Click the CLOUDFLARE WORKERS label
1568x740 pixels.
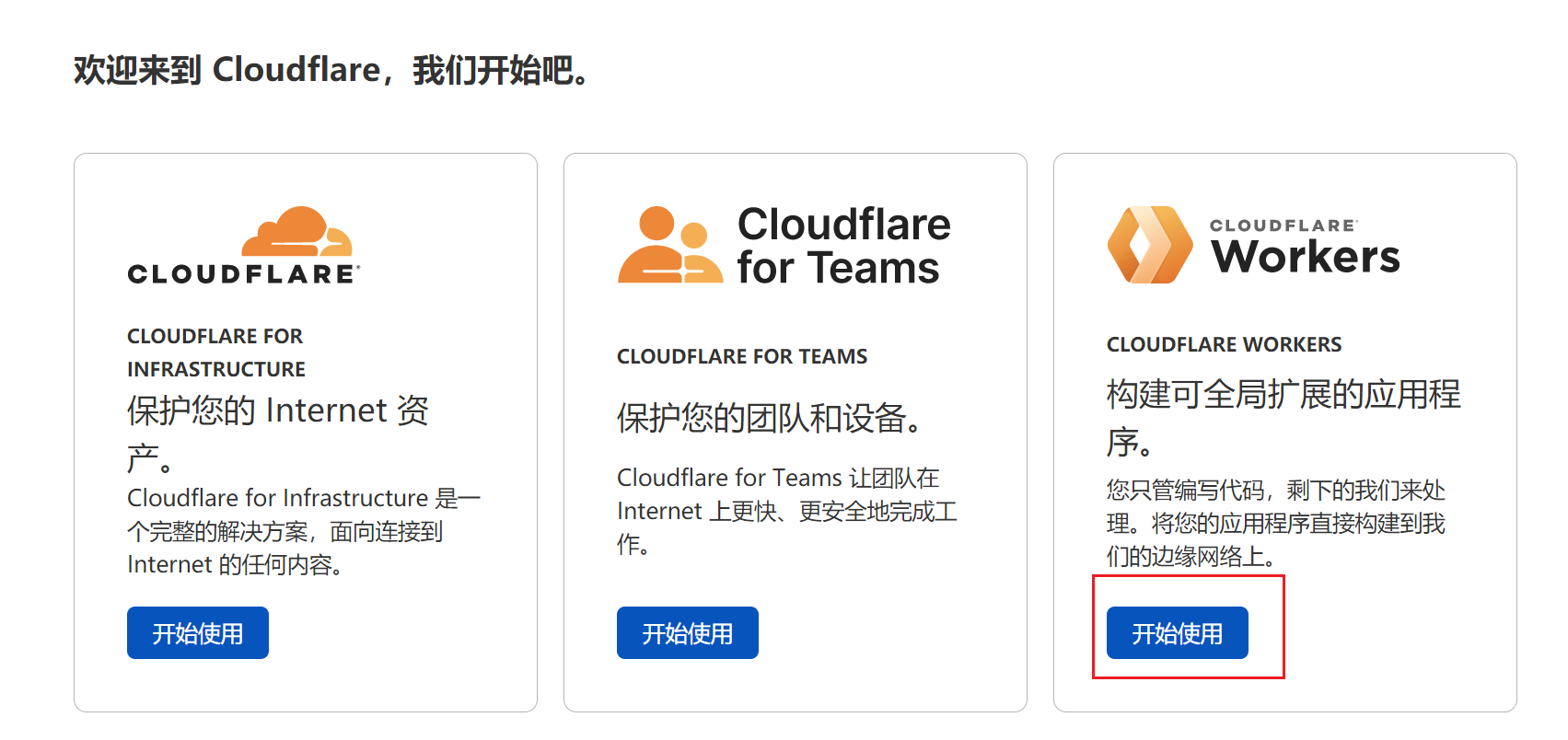point(1225,344)
